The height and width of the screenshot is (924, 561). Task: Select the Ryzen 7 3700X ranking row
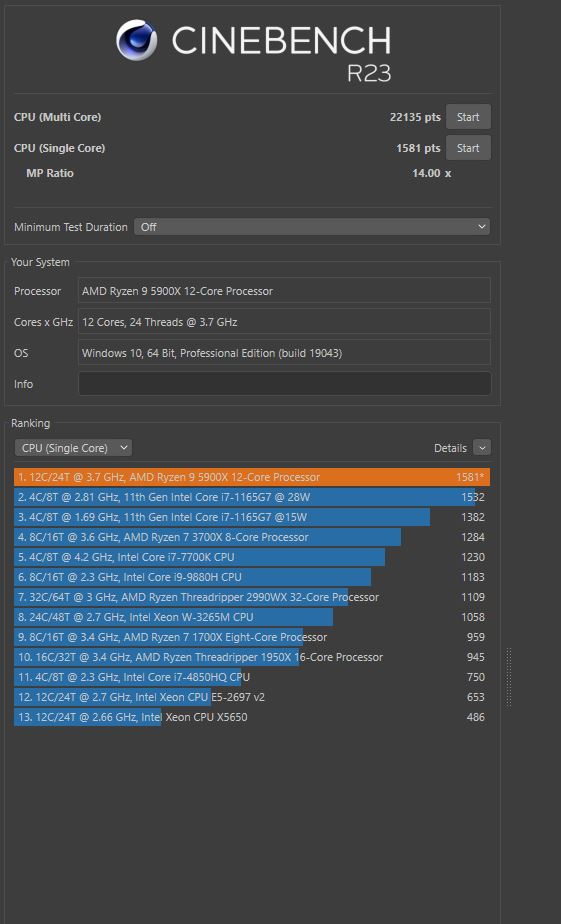click(252, 537)
